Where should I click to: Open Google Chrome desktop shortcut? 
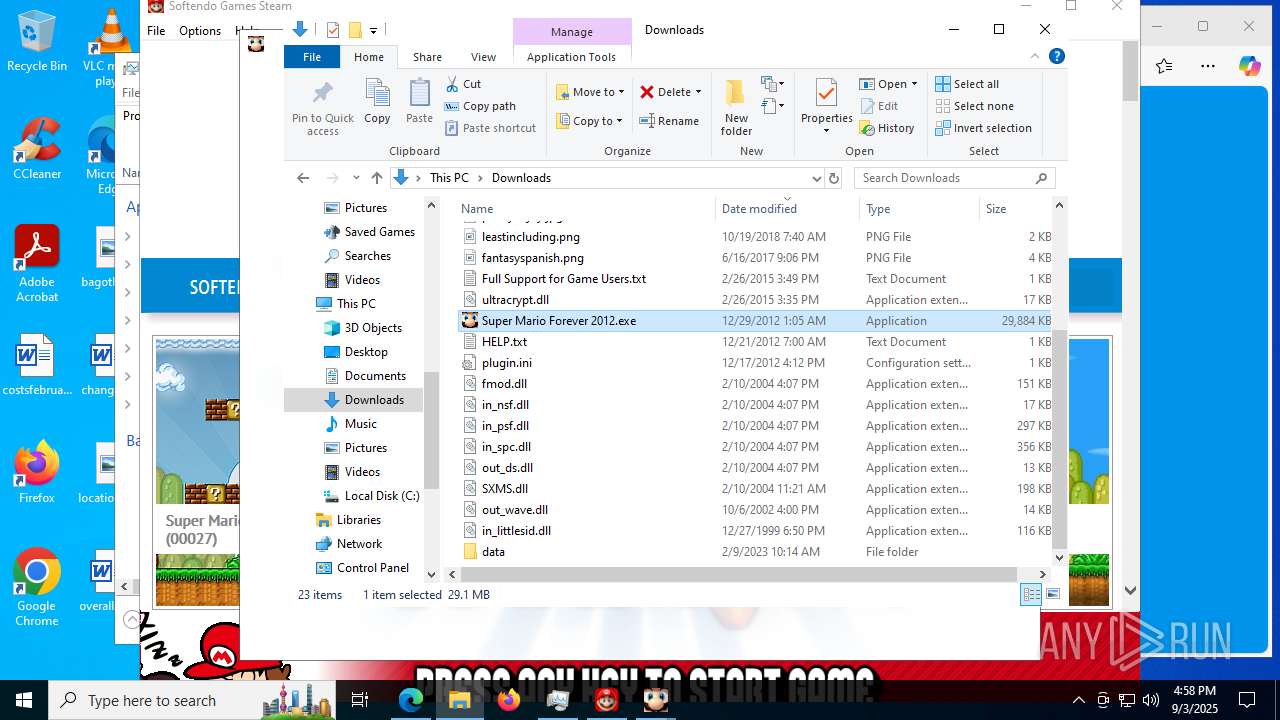(x=37, y=588)
